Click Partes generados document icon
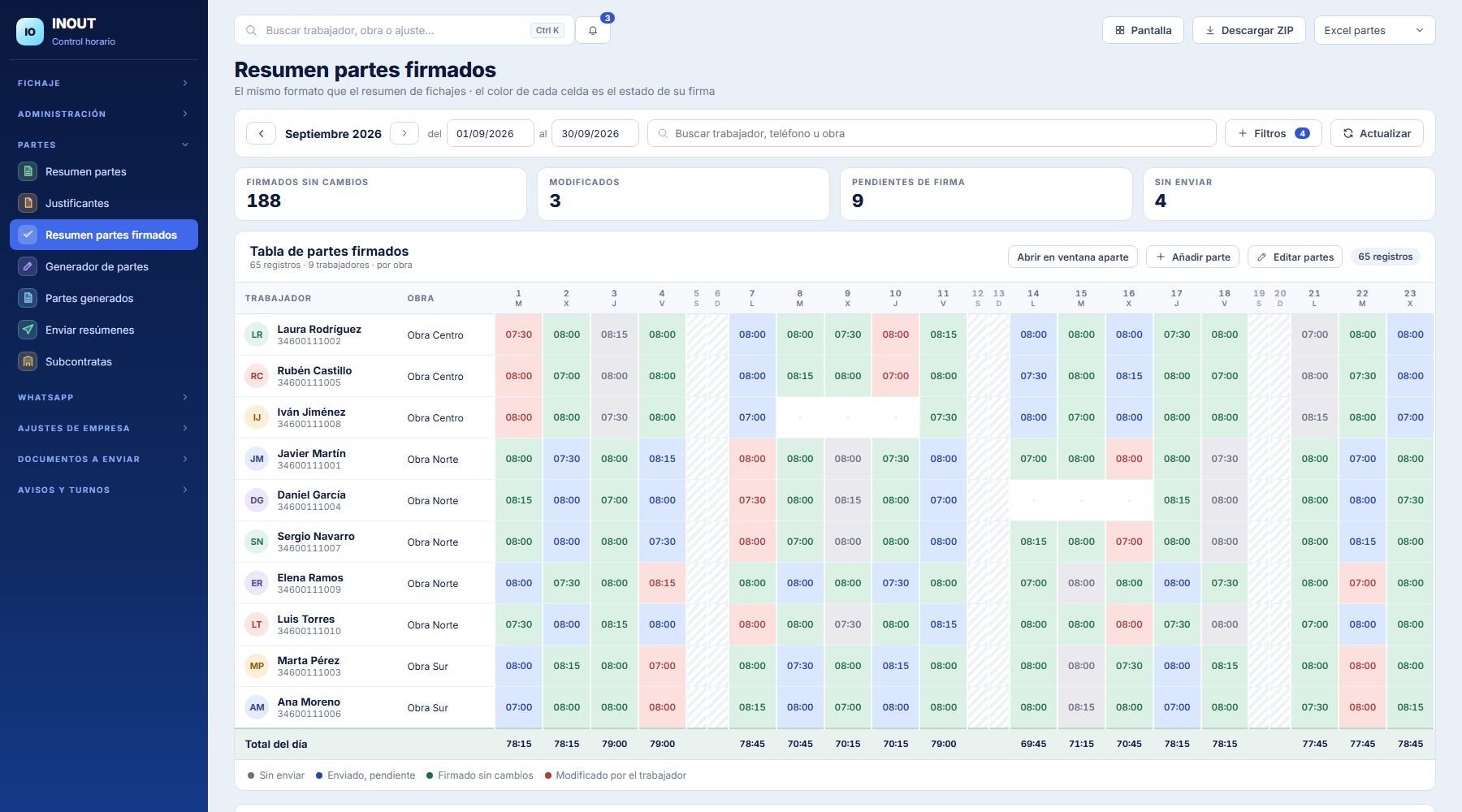Image resolution: width=1462 pixels, height=812 pixels. [x=28, y=298]
